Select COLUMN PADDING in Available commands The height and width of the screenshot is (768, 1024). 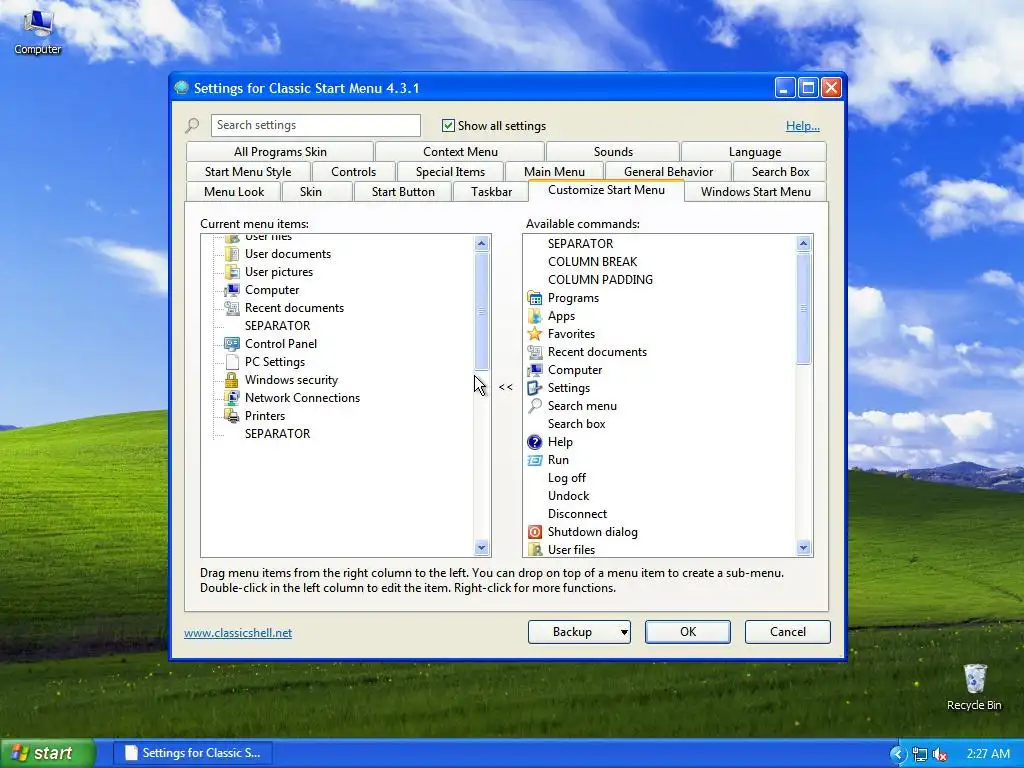pos(600,280)
